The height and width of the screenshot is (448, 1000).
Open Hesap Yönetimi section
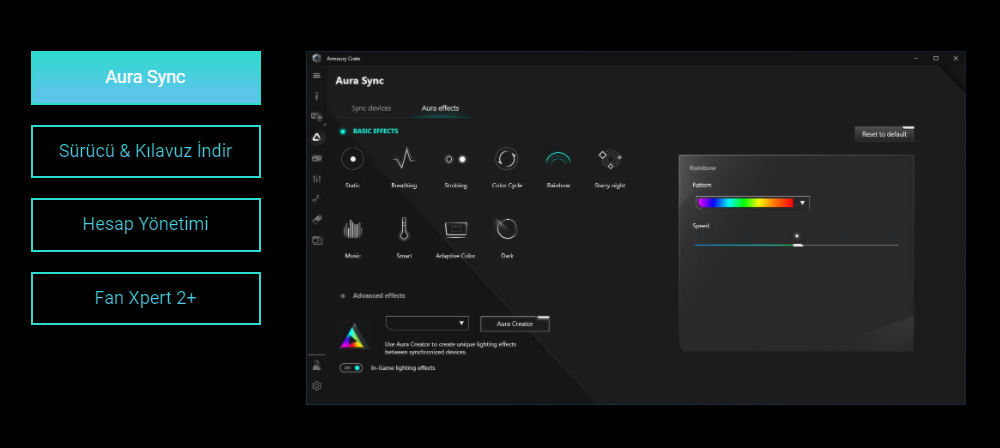[145, 225]
